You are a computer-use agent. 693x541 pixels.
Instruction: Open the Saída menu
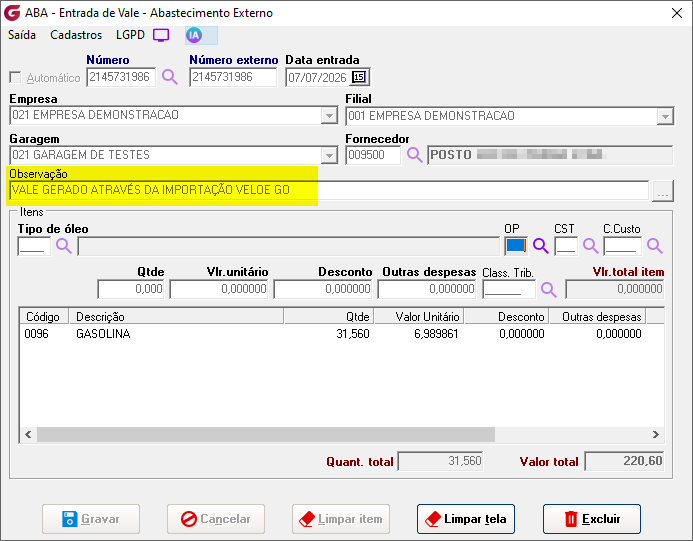click(x=22, y=35)
